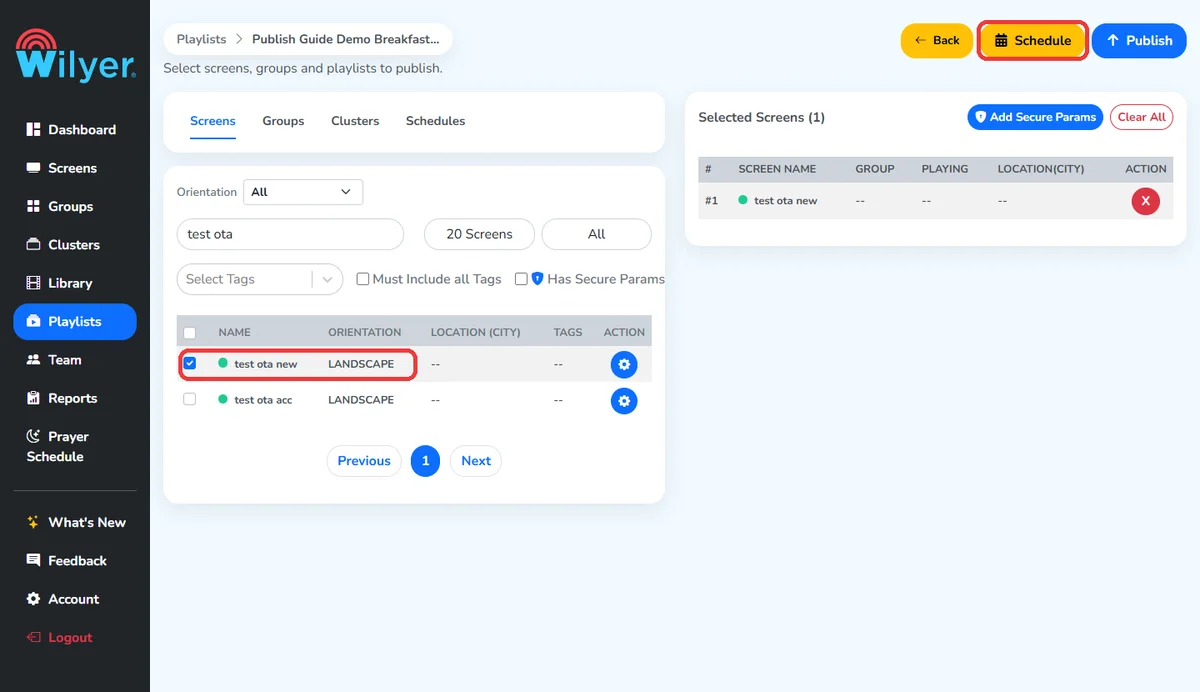Click the 'test ota' search field
Viewport: 1200px width, 692px height.
[290, 234]
